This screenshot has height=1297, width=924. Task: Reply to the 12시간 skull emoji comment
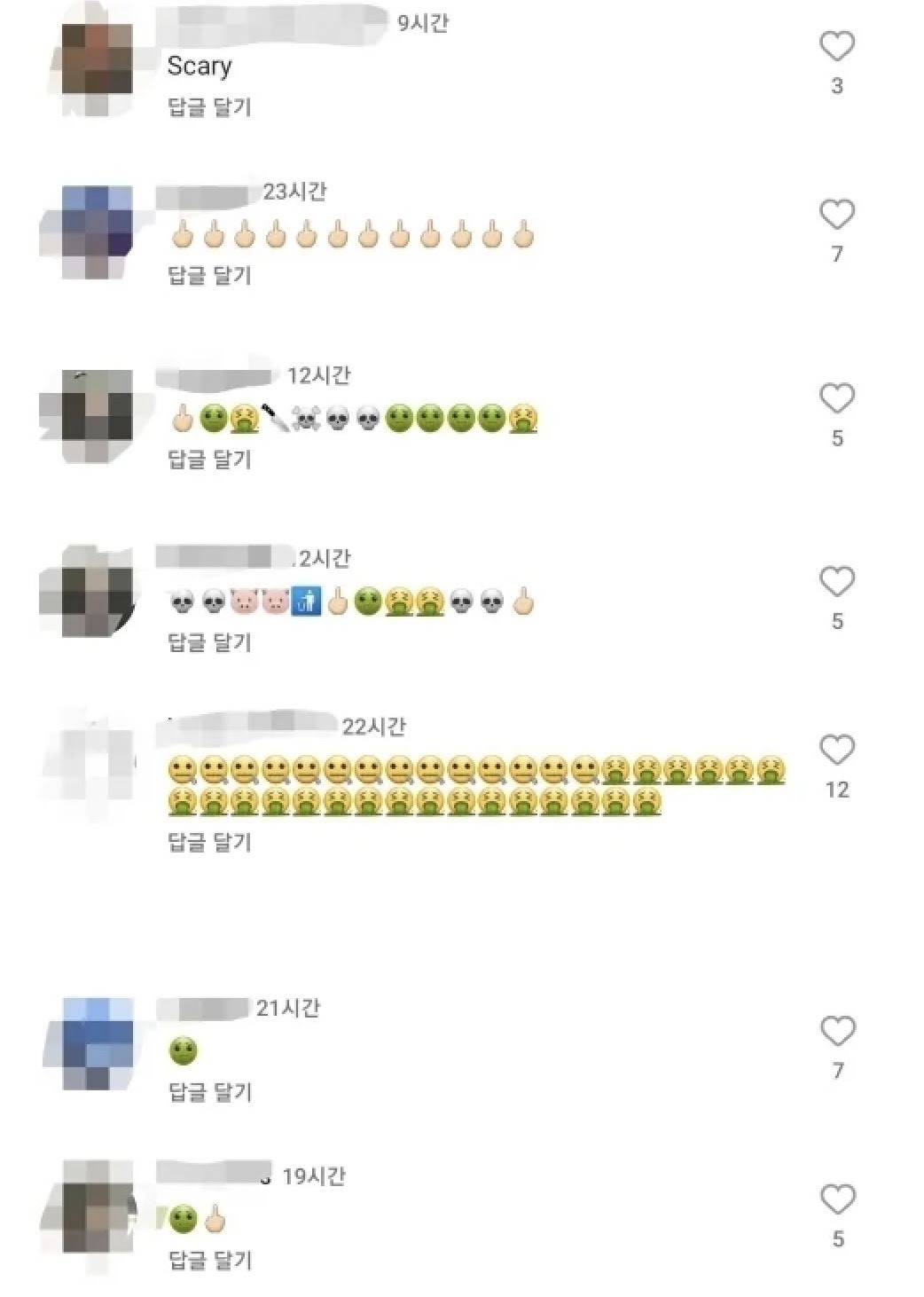pos(210,460)
